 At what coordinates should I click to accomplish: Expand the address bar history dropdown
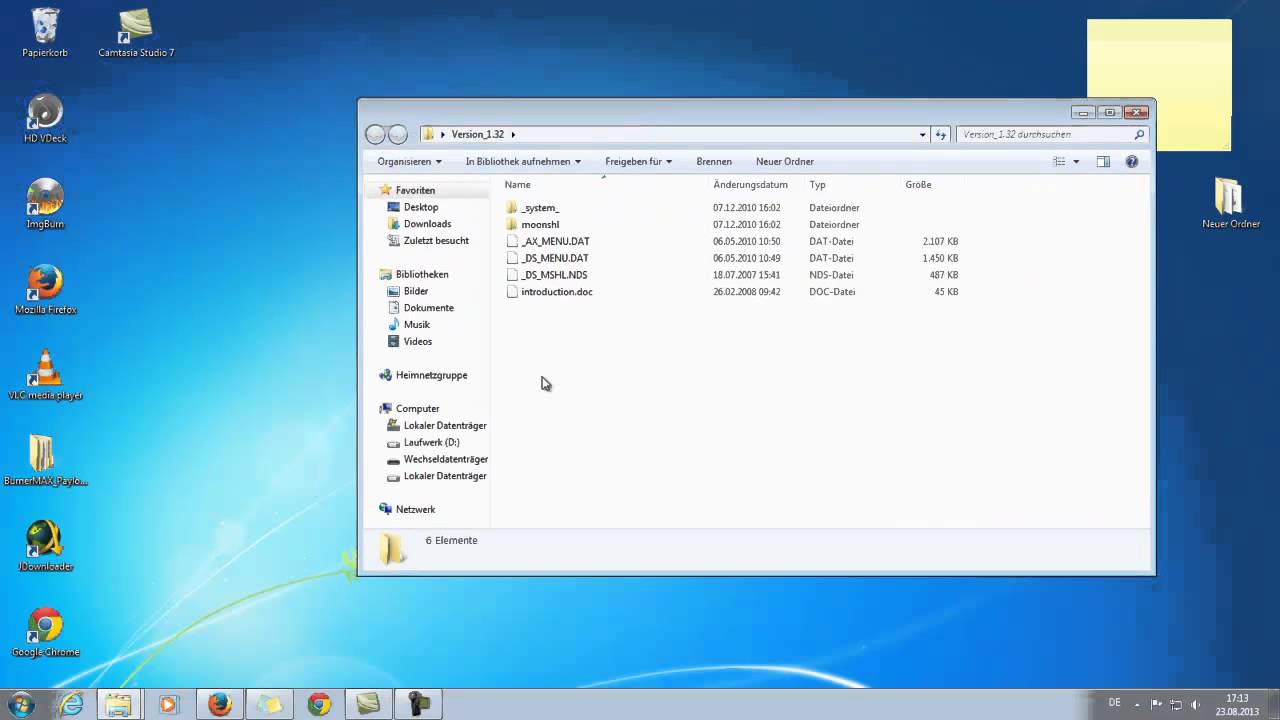(x=922, y=134)
